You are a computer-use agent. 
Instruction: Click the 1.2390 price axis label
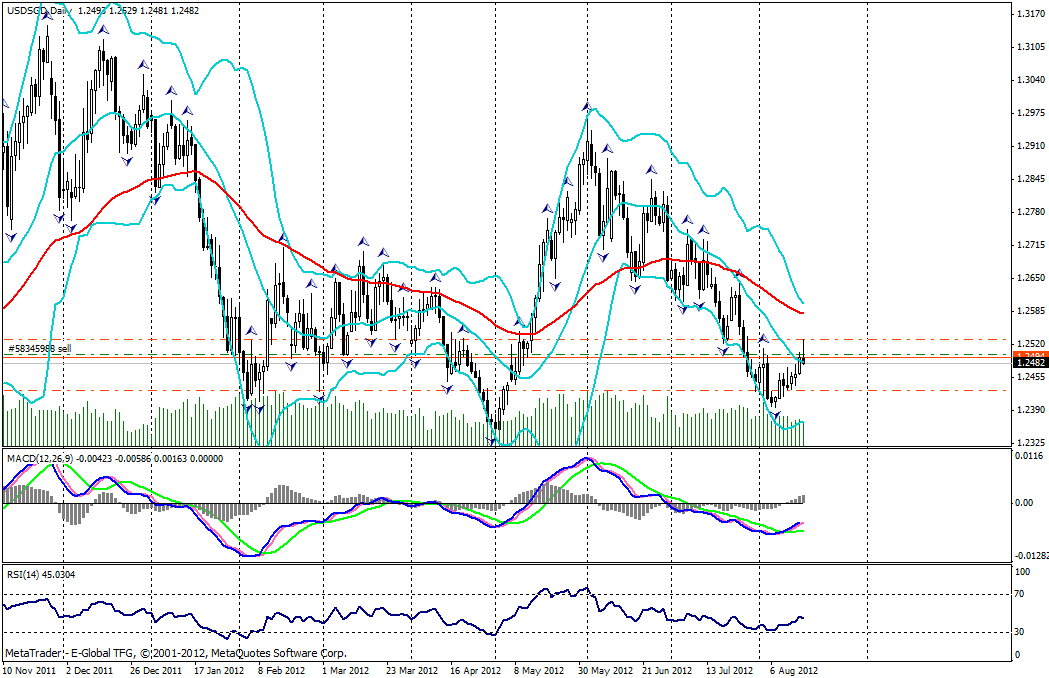point(1030,410)
